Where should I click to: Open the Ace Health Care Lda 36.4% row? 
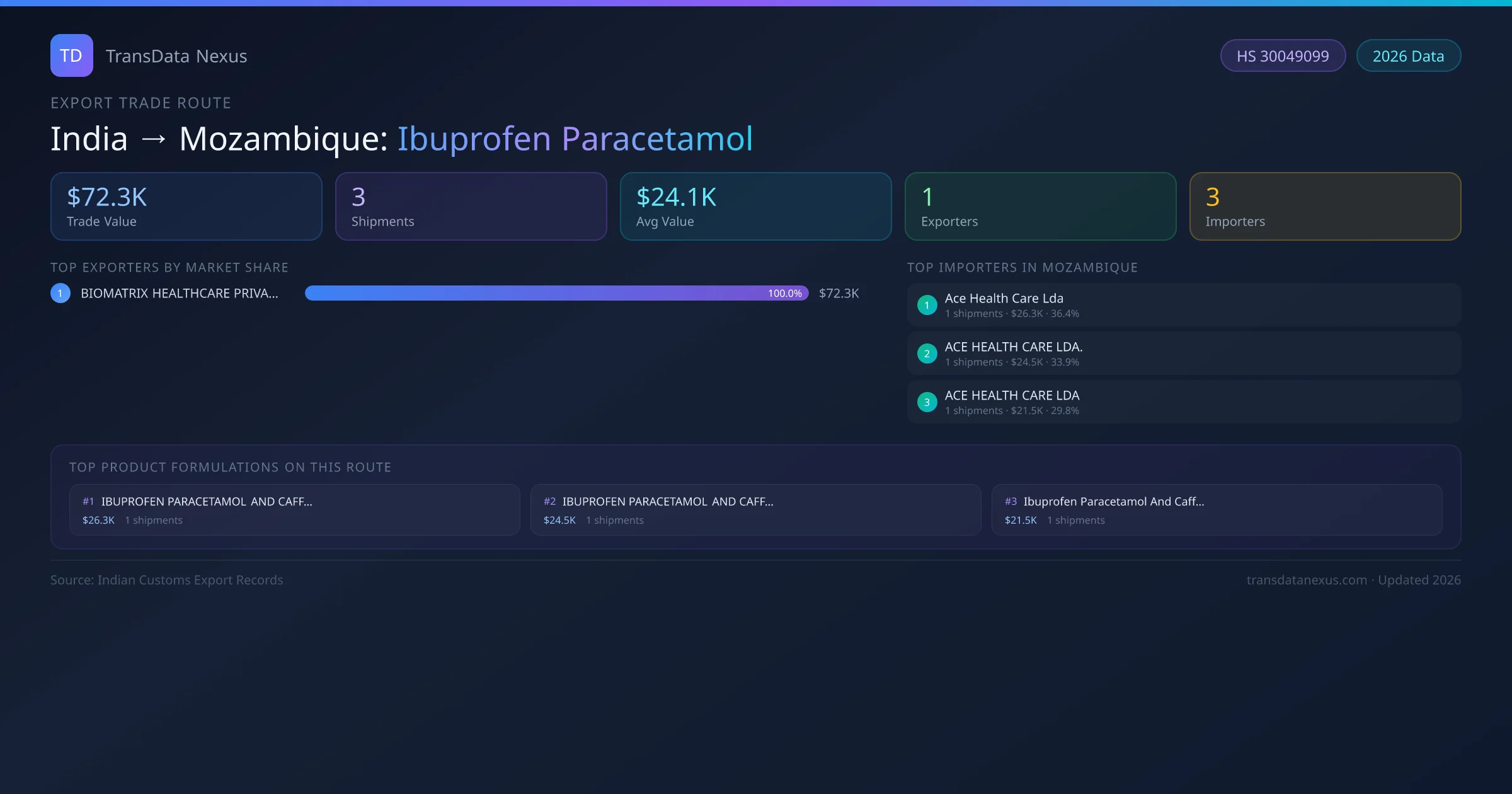[1184, 305]
